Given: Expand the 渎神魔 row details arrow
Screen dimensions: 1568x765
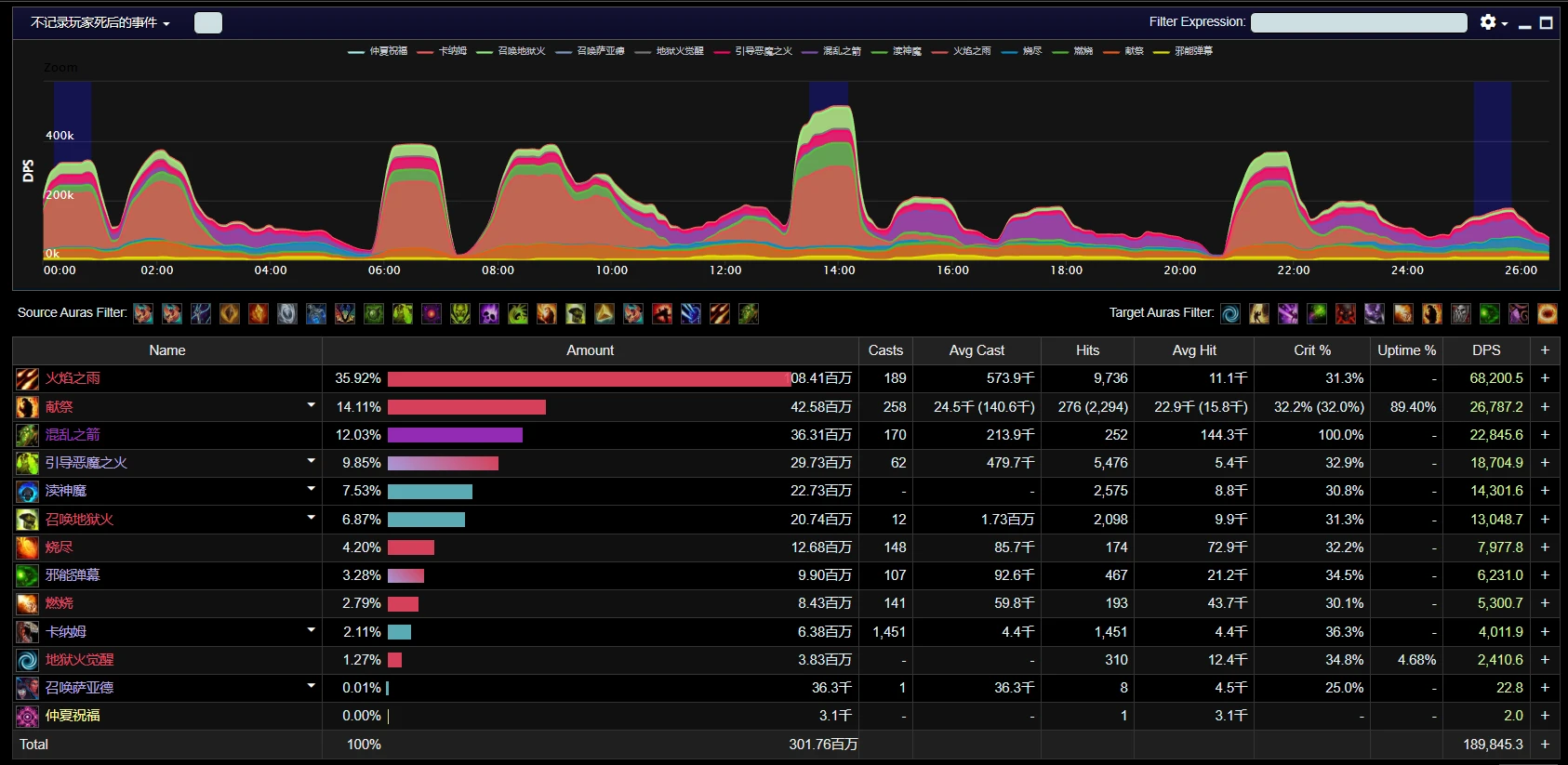Looking at the screenshot, I should tap(312, 489).
